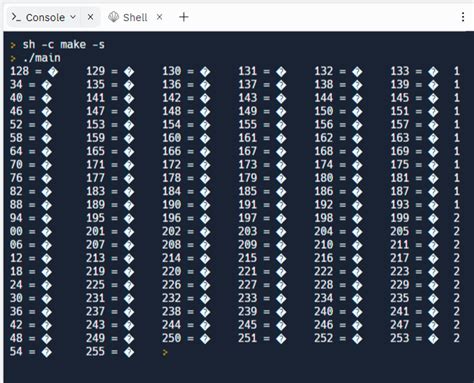
Task: Click the '169 =' output entry
Action: click(x=414, y=151)
